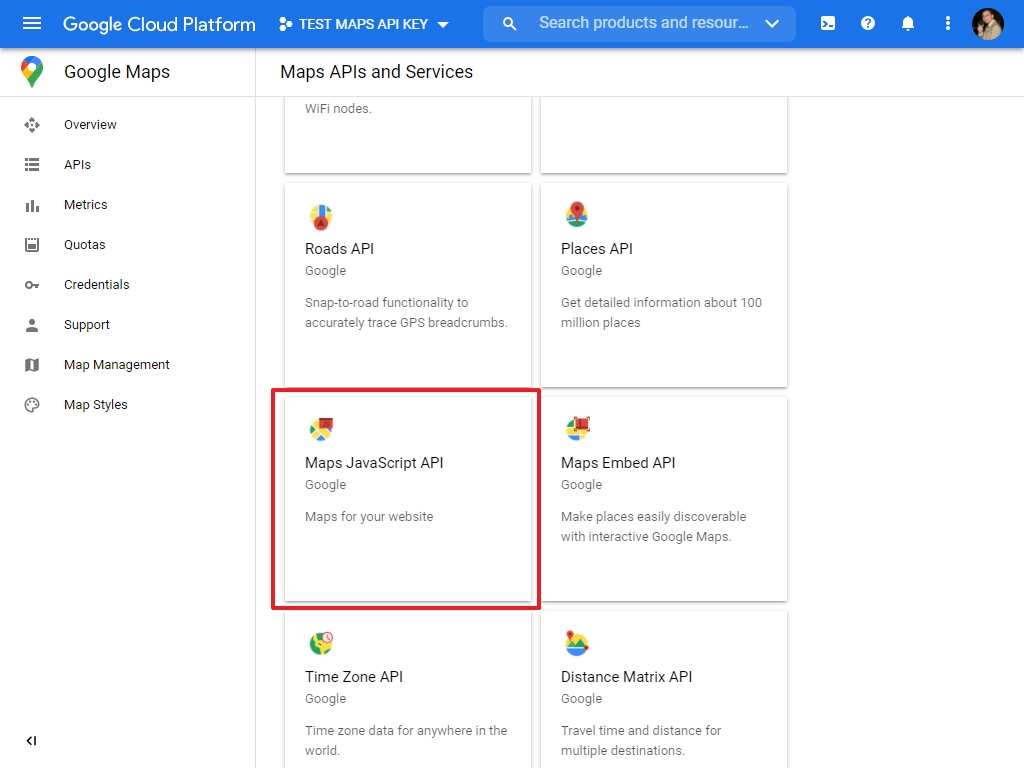The width and height of the screenshot is (1024, 768).
Task: Click 'Travel time and distance' description
Action: tap(641, 740)
